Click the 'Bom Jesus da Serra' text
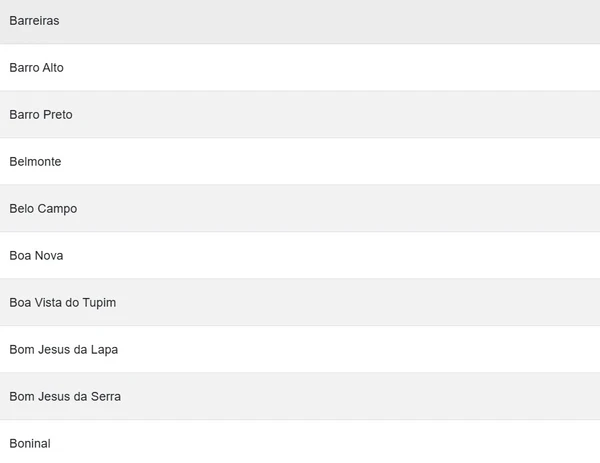The height and width of the screenshot is (463, 600). (x=65, y=397)
